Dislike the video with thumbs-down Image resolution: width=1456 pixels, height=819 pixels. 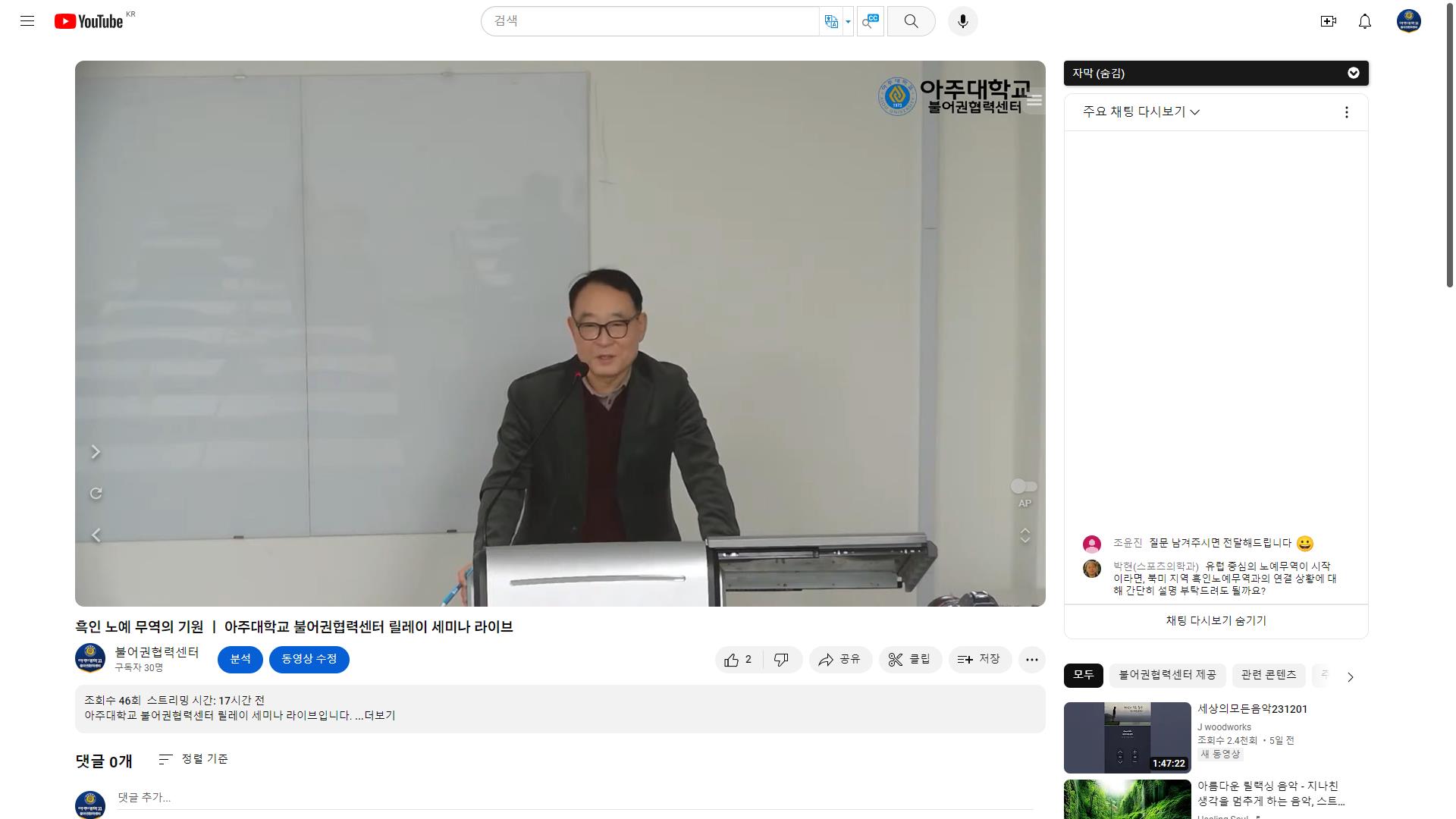pyautogui.click(x=781, y=660)
